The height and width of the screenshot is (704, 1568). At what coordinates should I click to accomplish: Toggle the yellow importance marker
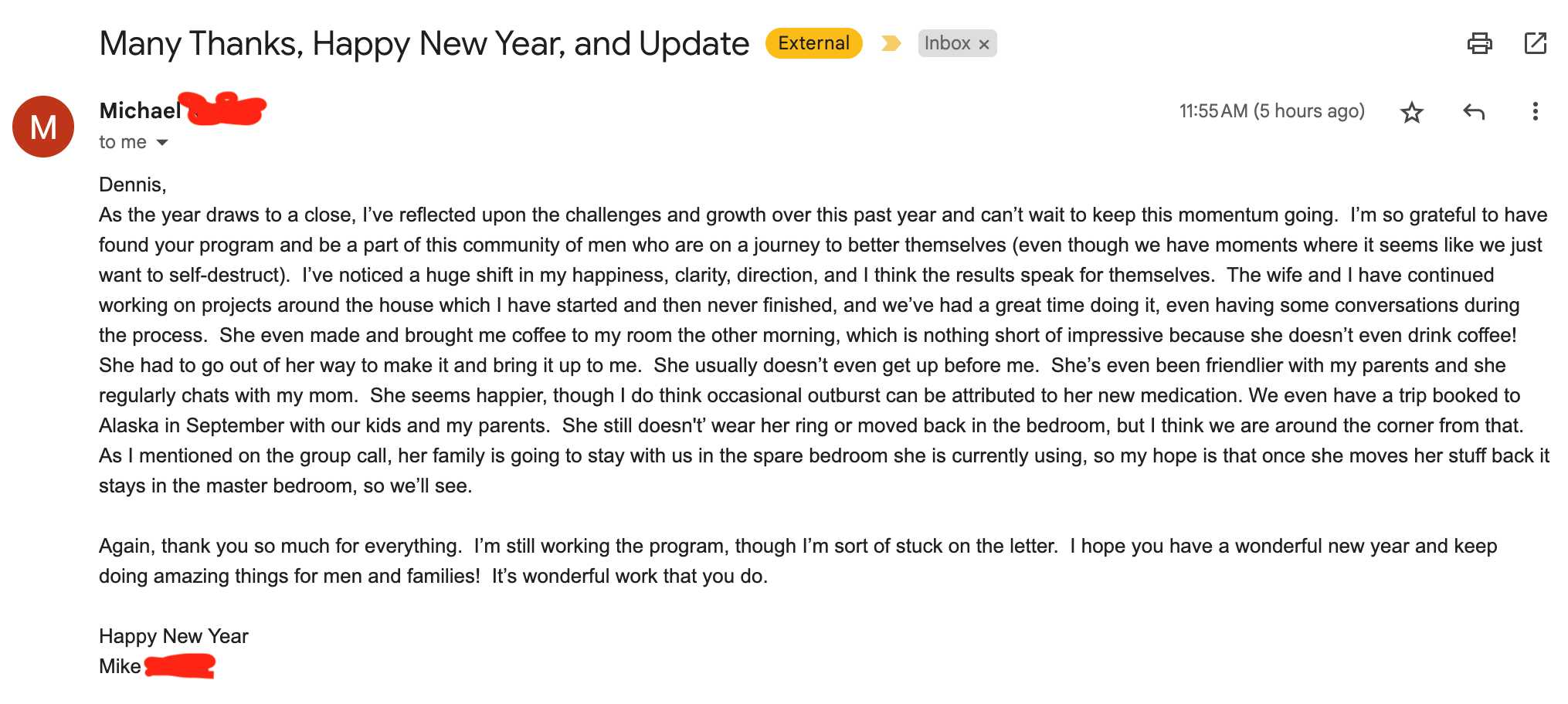pyautogui.click(x=891, y=43)
